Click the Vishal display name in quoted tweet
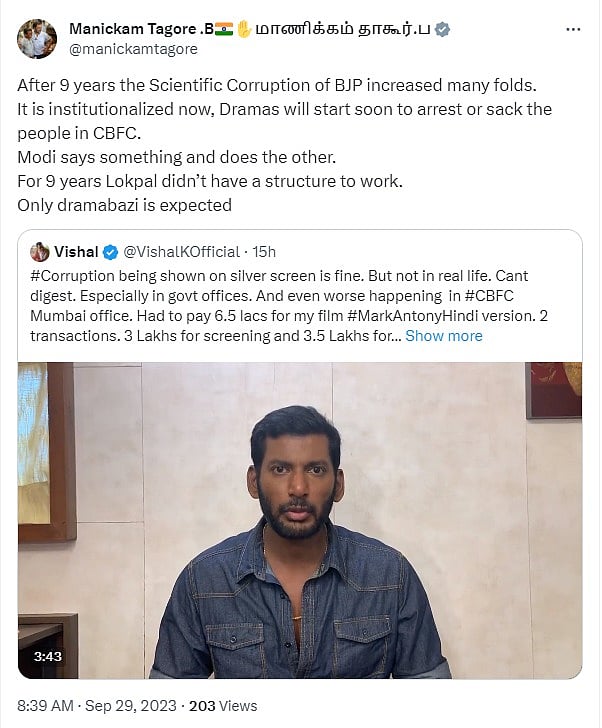This screenshot has width=602, height=728. [x=78, y=252]
